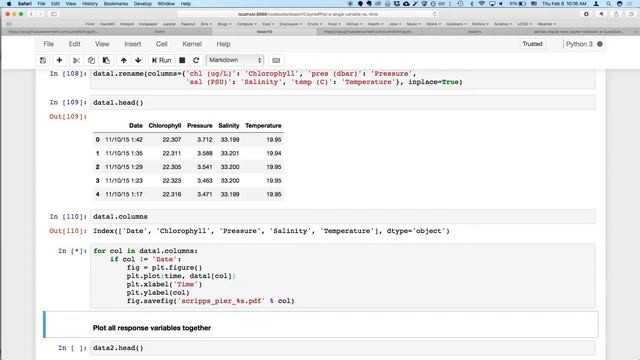Click the 3.541 pressure value
The image size is (640, 360).
point(204,167)
